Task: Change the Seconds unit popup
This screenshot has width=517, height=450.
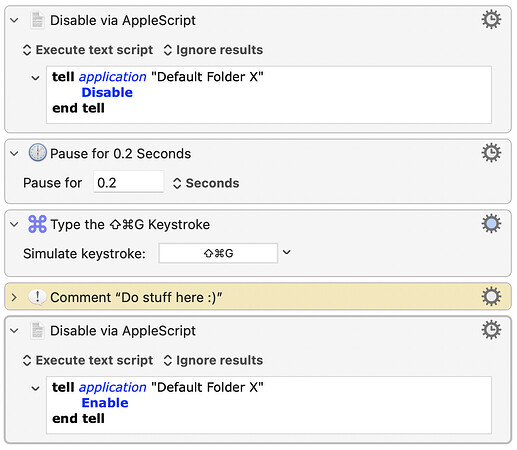Action: click(x=206, y=183)
